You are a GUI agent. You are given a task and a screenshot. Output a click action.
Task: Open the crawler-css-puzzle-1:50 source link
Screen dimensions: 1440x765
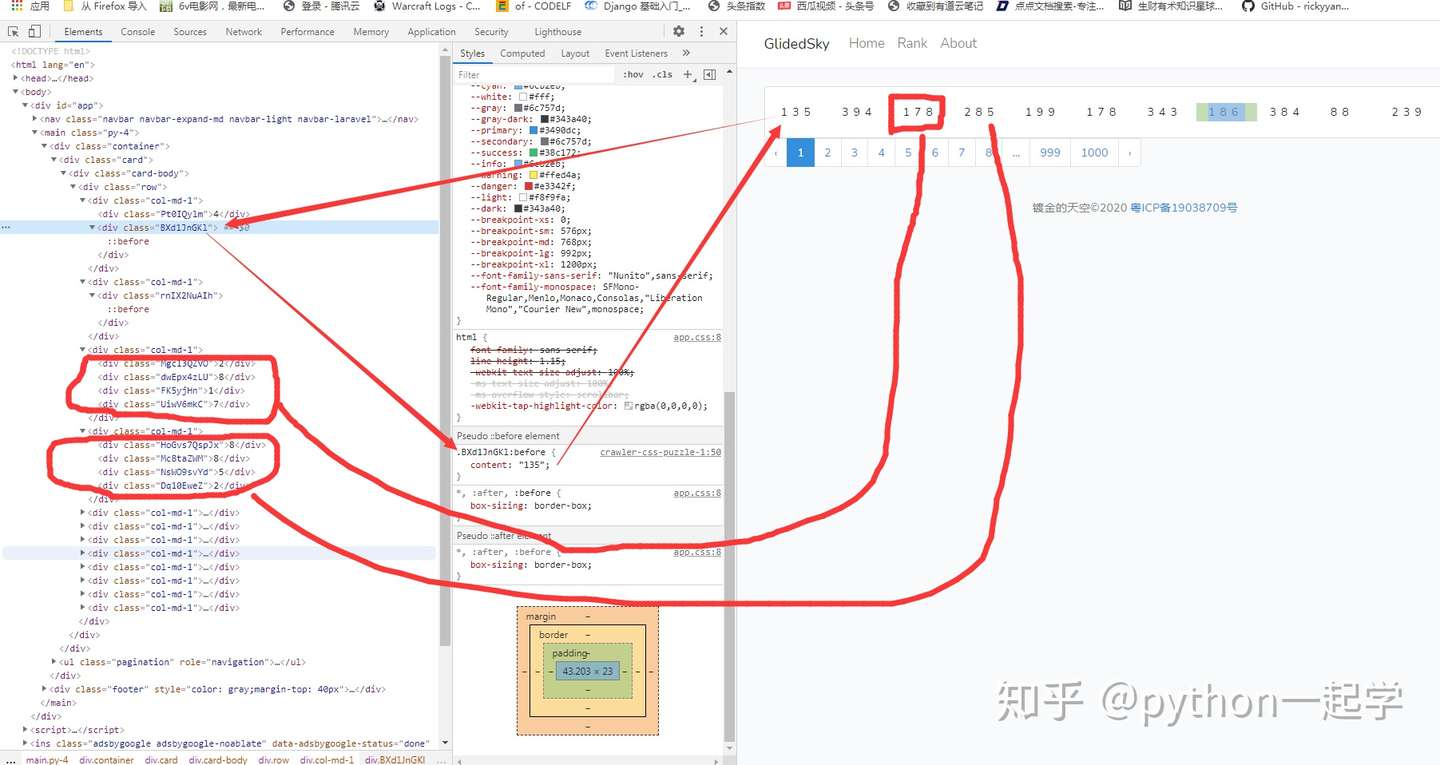tap(660, 452)
